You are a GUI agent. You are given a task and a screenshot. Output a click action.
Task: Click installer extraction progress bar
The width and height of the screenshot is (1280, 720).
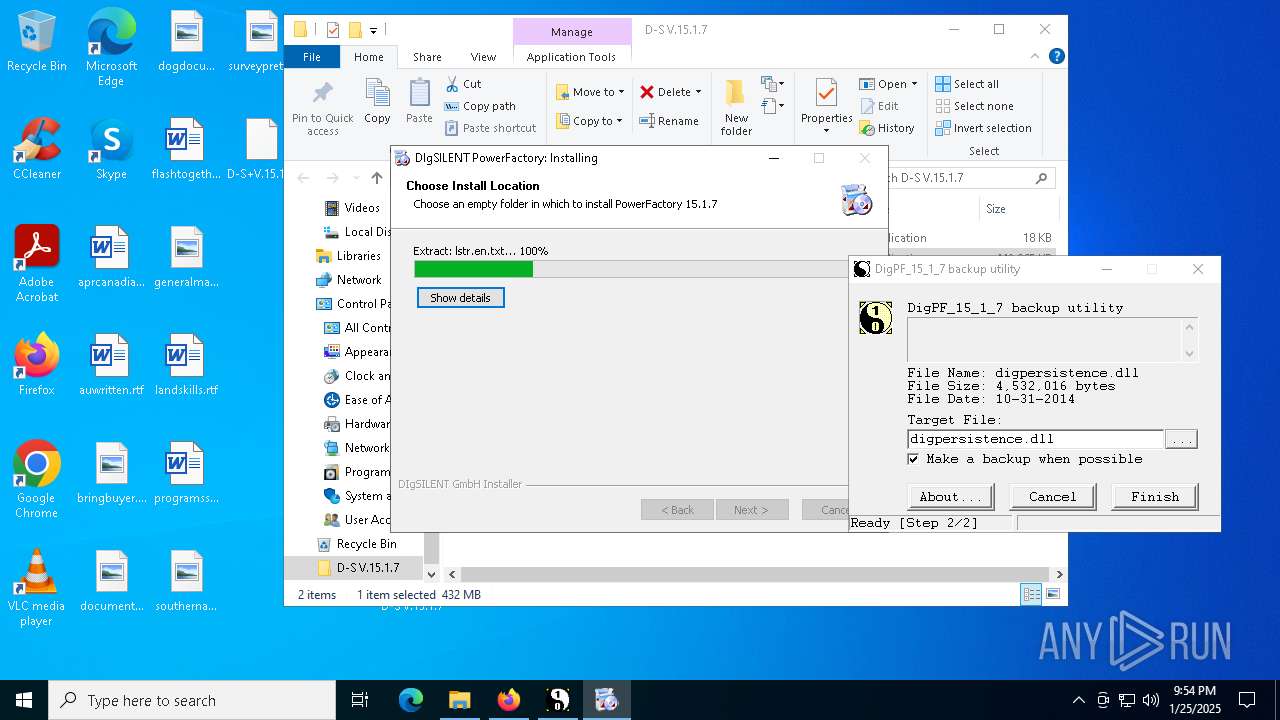click(631, 269)
